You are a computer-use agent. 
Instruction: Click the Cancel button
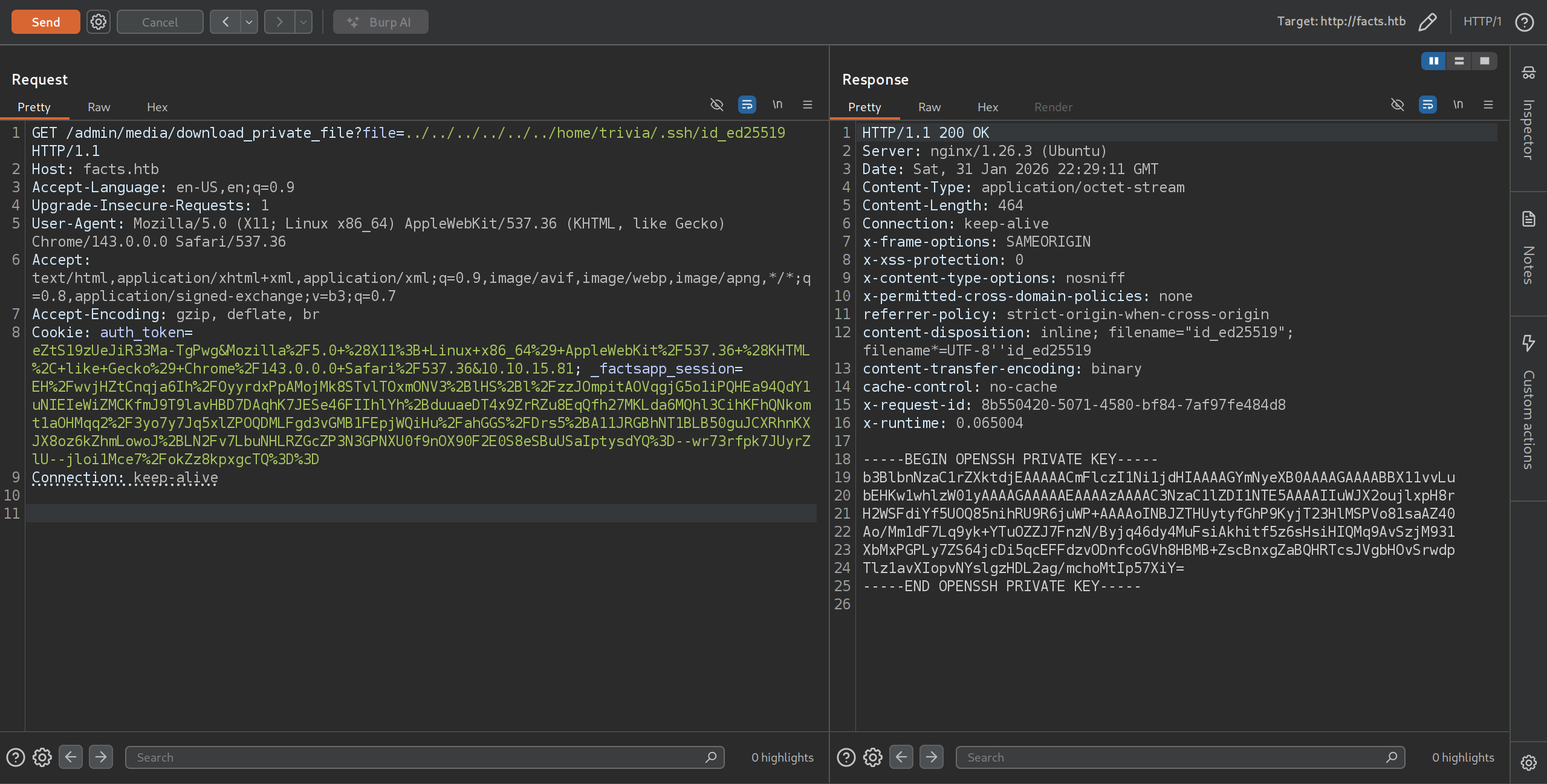pos(160,22)
